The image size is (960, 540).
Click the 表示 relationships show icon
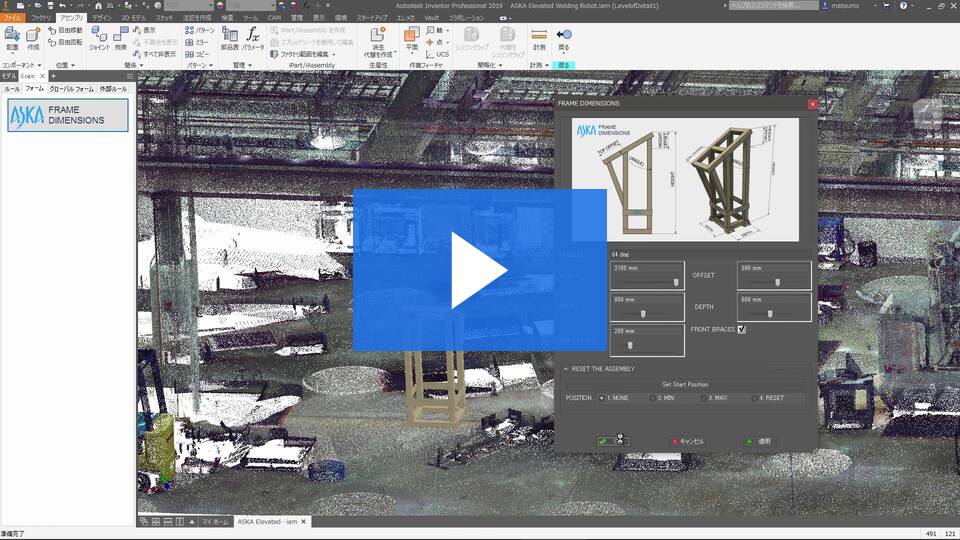(x=144, y=30)
